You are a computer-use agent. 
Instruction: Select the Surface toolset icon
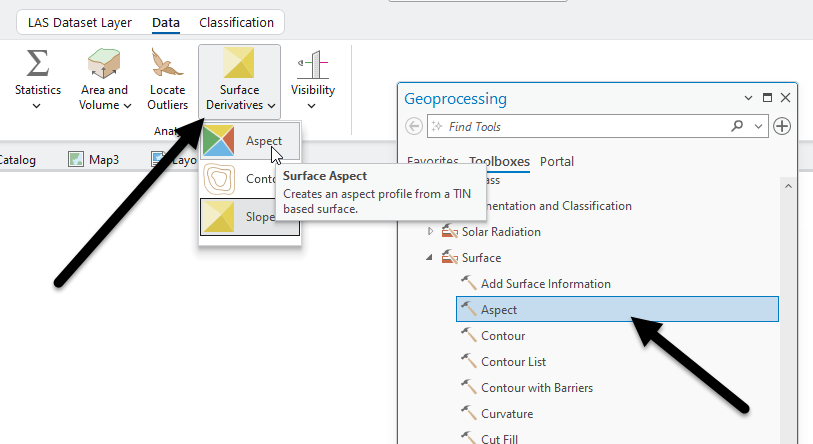(450, 257)
